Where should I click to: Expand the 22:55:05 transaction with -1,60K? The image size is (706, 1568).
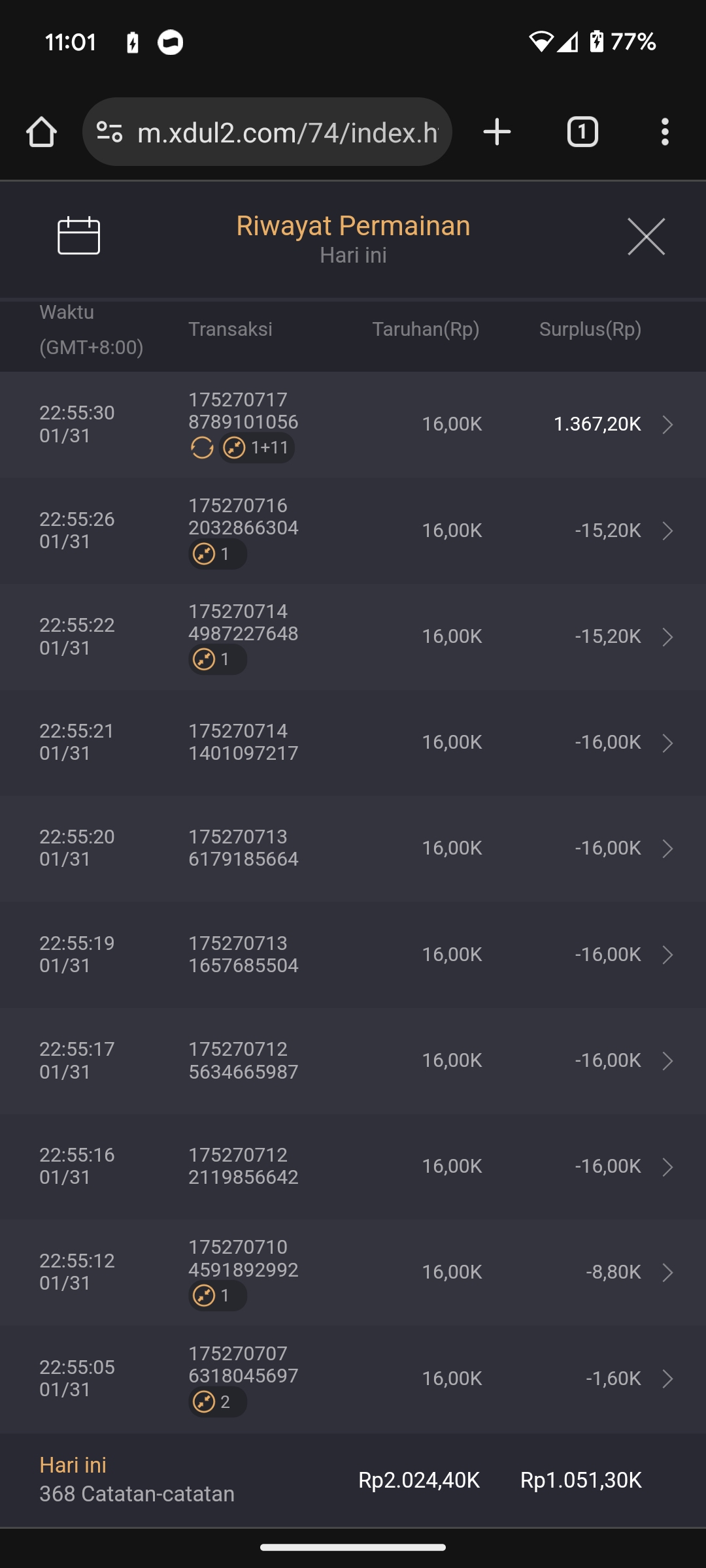pyautogui.click(x=667, y=1379)
